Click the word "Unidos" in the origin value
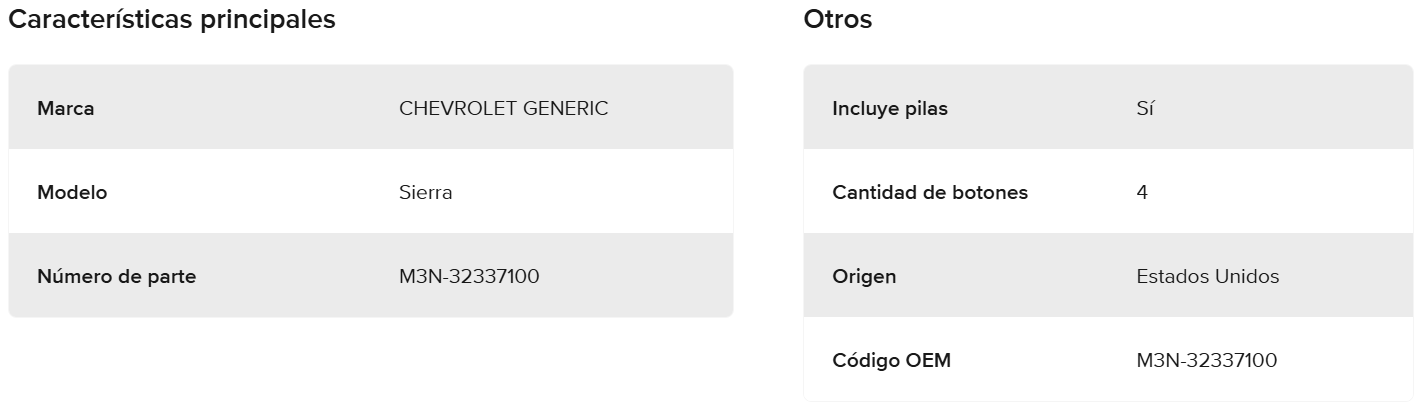This screenshot has width=1424, height=416. pos(1246,277)
